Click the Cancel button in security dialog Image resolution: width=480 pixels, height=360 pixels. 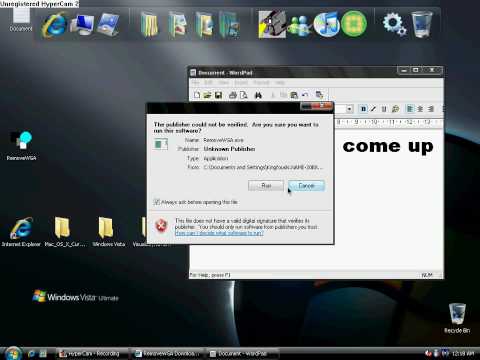306,186
